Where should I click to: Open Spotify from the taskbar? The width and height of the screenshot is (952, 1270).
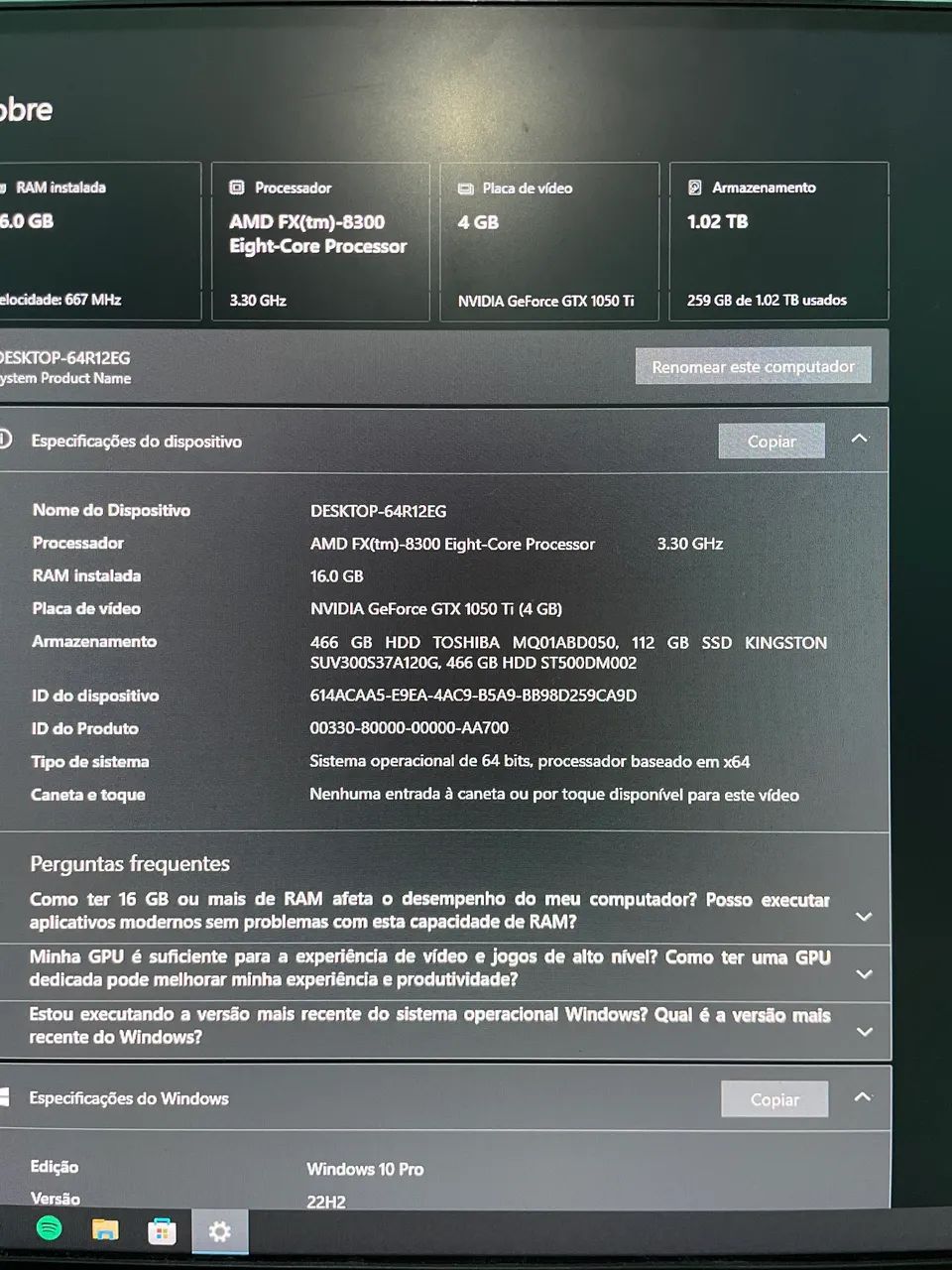(49, 1229)
